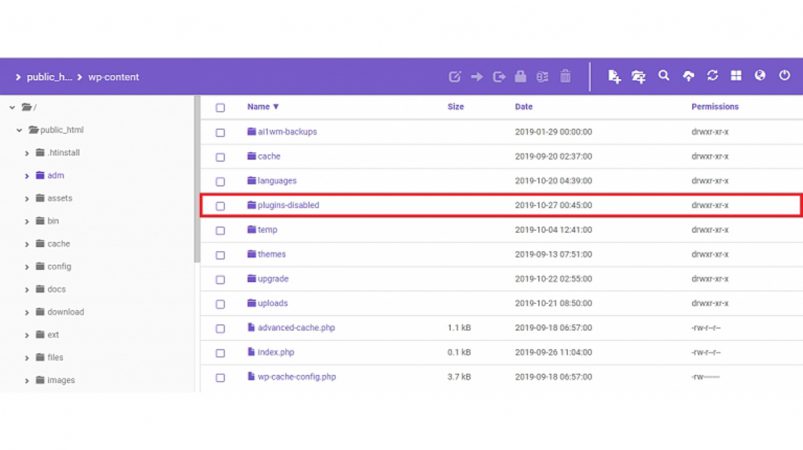Viewport: 803px width, 450px height.
Task: Collapse the root folder tree node
Action: click(12, 108)
